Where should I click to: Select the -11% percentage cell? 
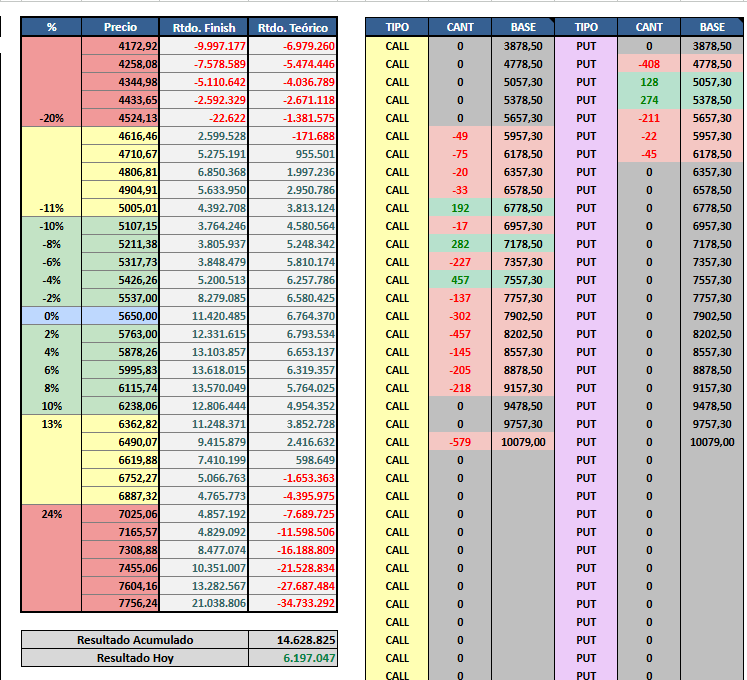tap(51, 208)
